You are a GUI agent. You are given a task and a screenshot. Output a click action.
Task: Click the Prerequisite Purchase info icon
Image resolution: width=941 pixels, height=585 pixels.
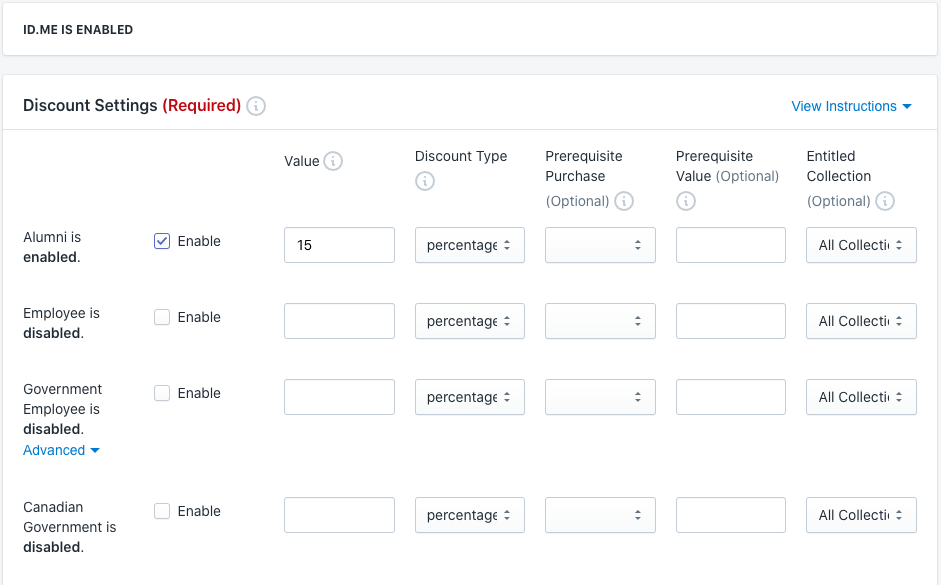[x=624, y=201]
